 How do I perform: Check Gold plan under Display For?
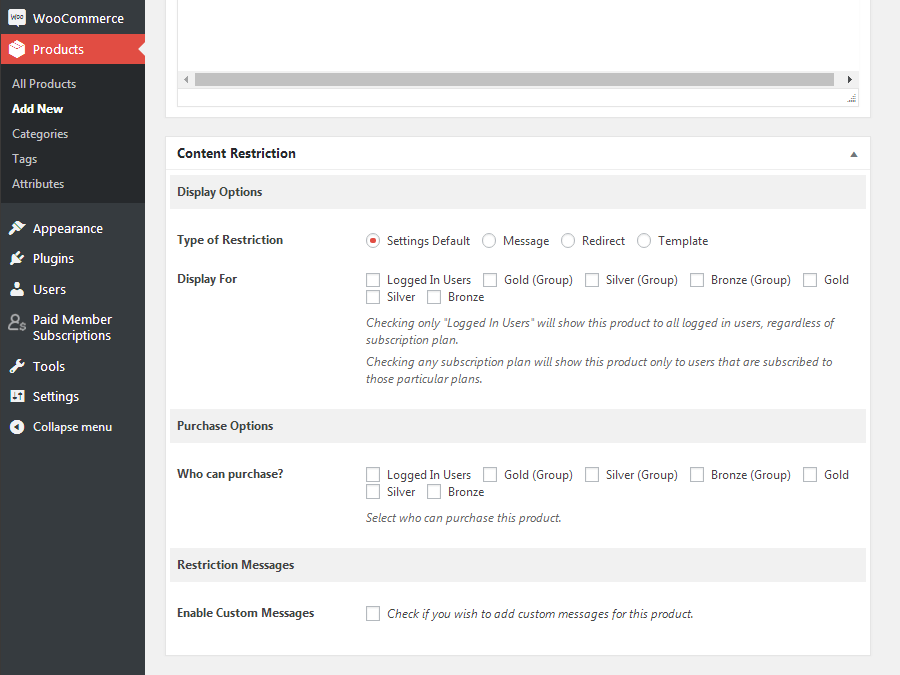tap(810, 280)
